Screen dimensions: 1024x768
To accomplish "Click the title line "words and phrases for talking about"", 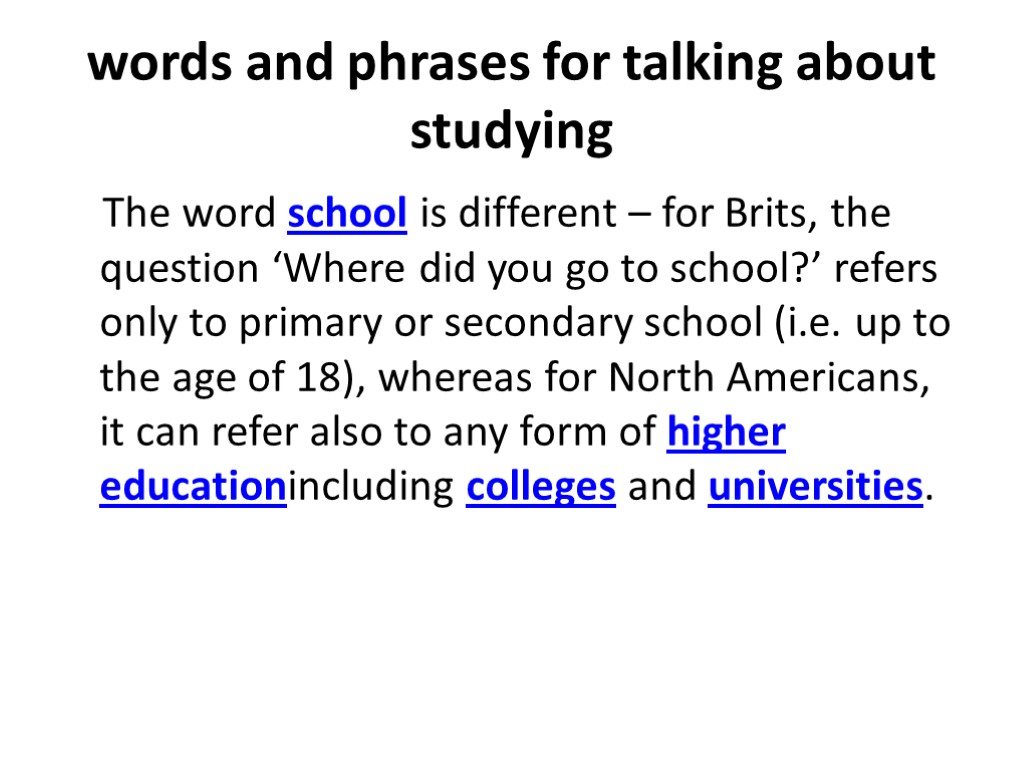I will tap(511, 66).
